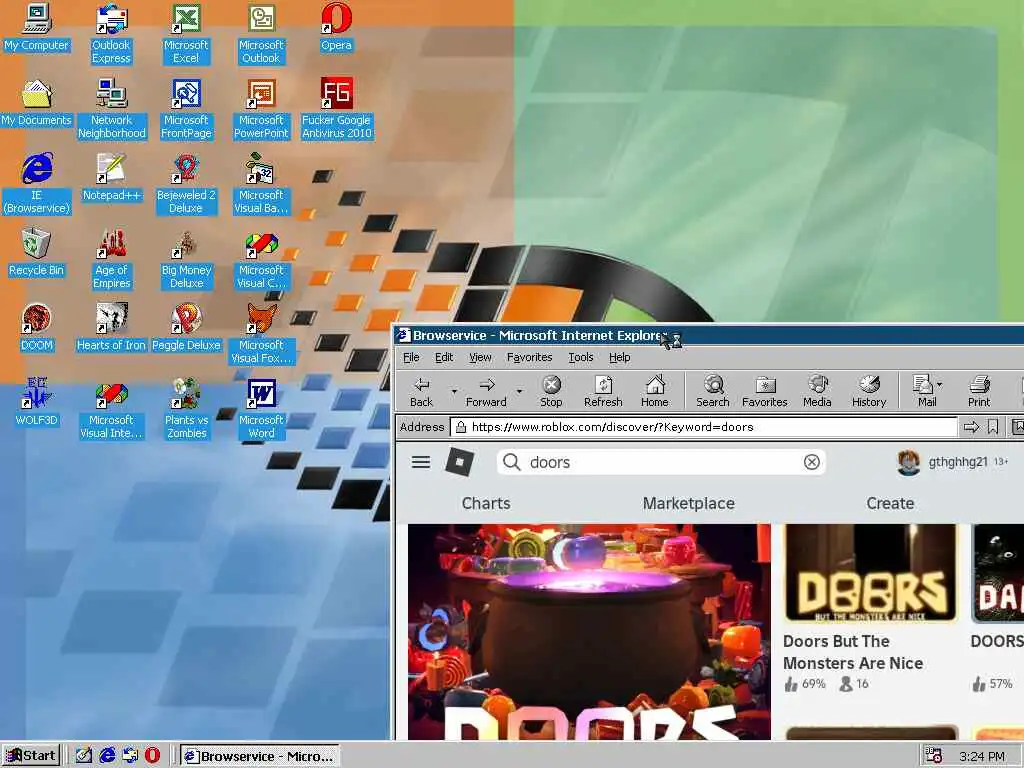Open the Media toolbar button

(x=817, y=392)
